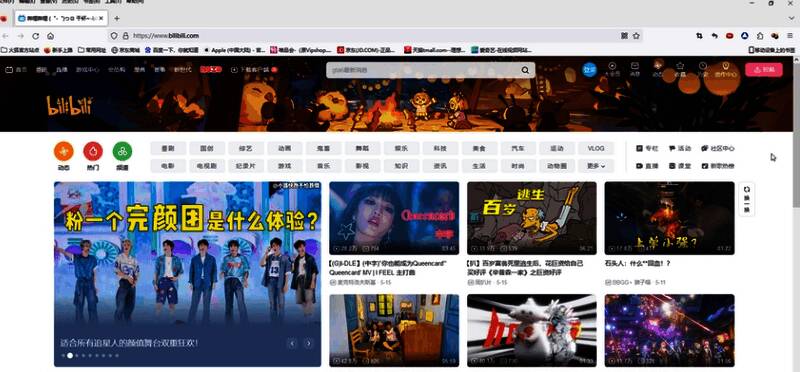Select the 美食 category
The image size is (800, 372).
[479, 148]
